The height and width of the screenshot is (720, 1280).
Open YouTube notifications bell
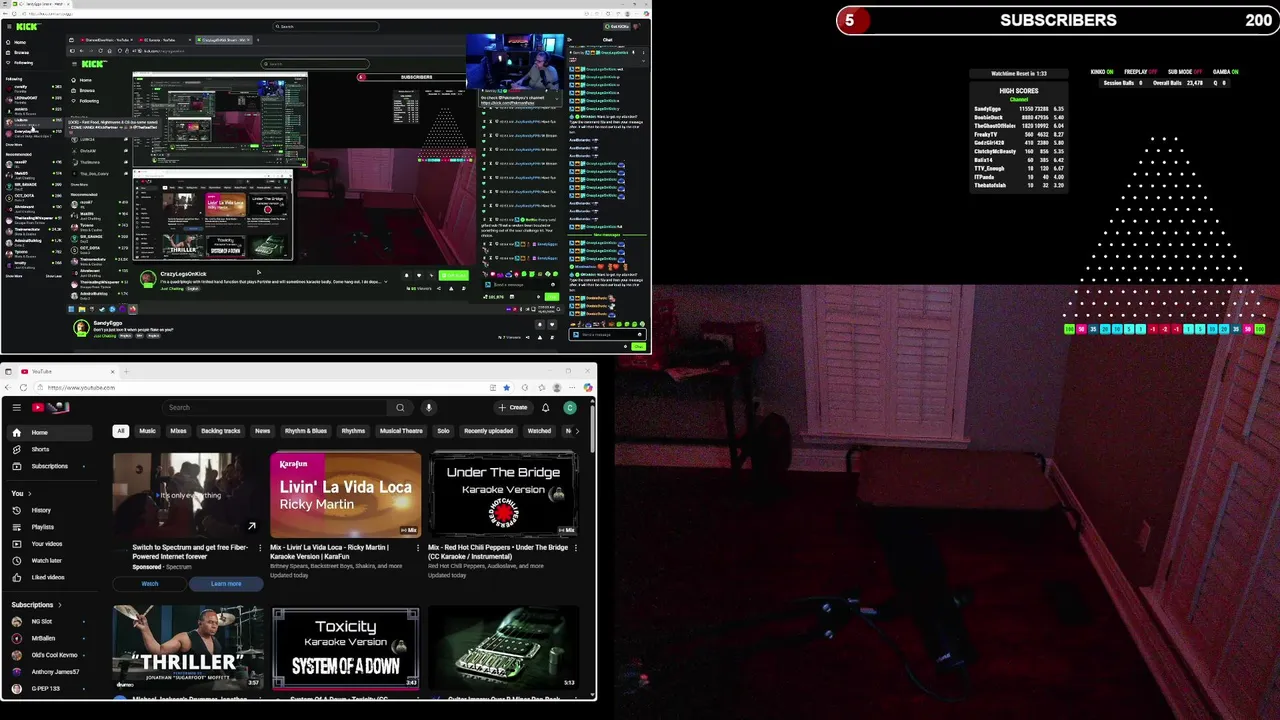(x=545, y=407)
